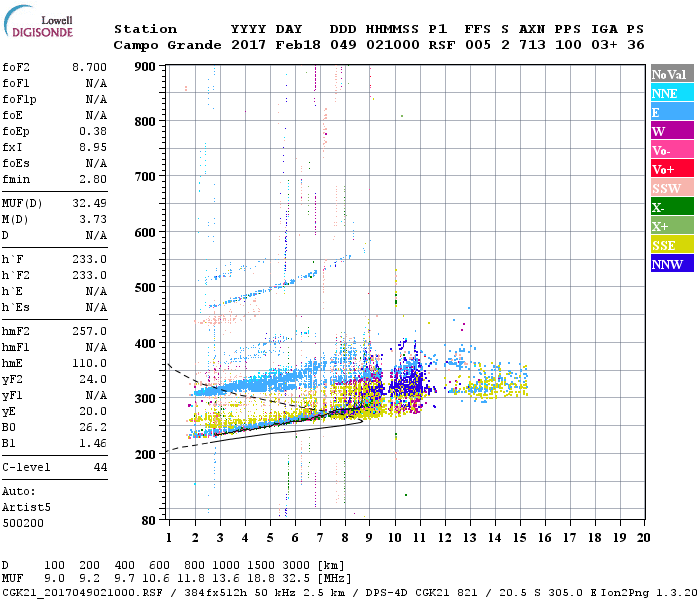
Task: Select the Vo+ red legend swatch
Action: [x=672, y=168]
